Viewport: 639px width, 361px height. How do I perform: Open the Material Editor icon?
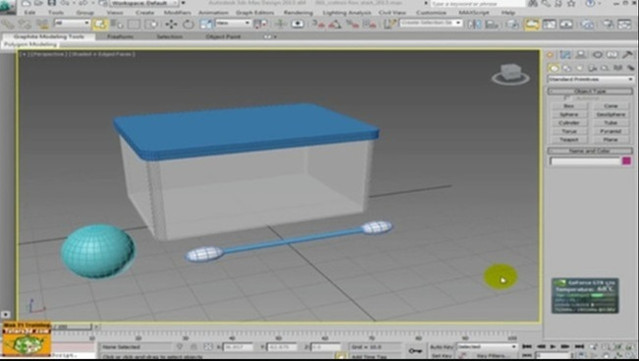coord(587,24)
